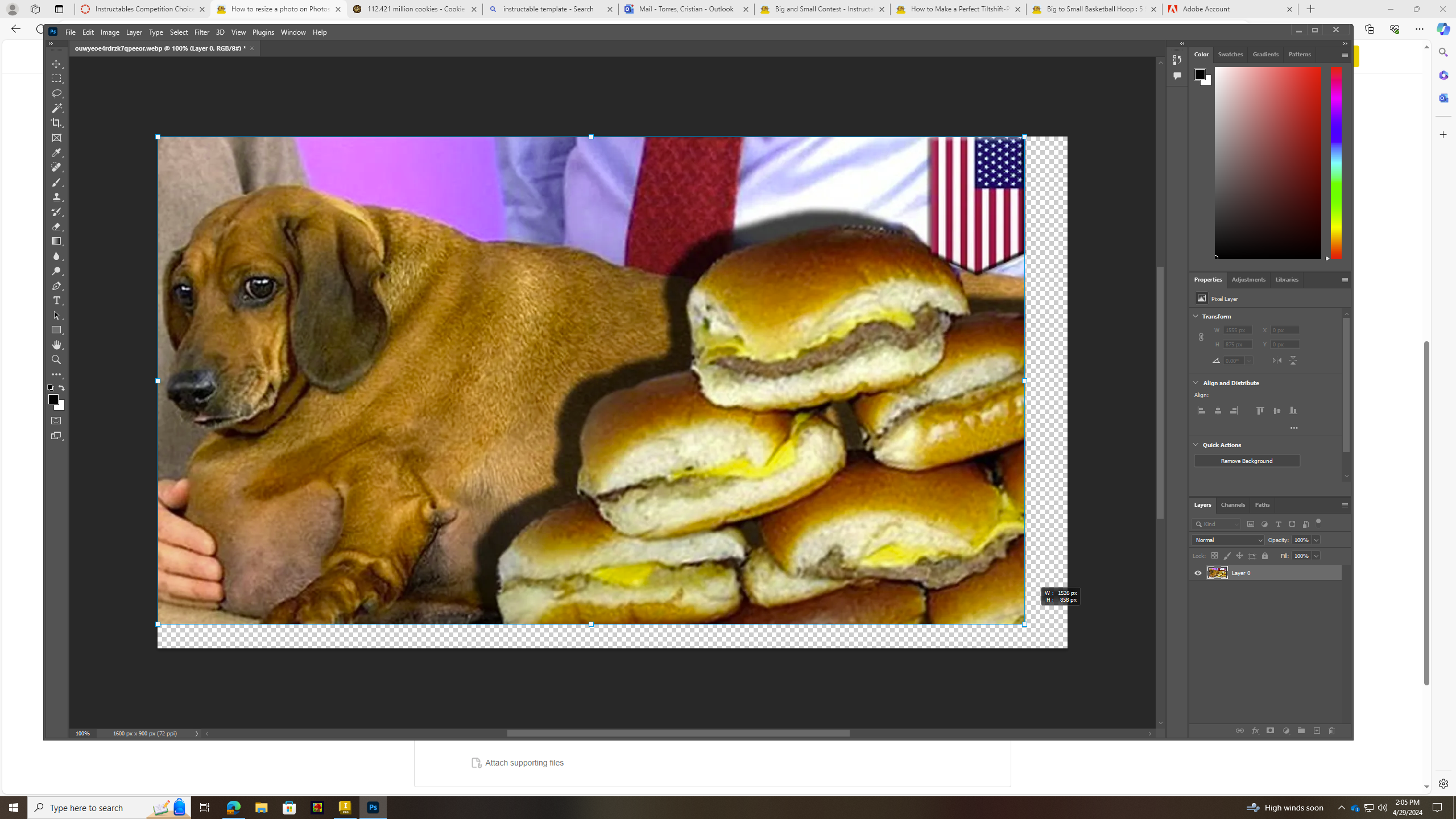Click the create new layer icon
Viewport: 1456px width, 819px height.
click(1317, 731)
